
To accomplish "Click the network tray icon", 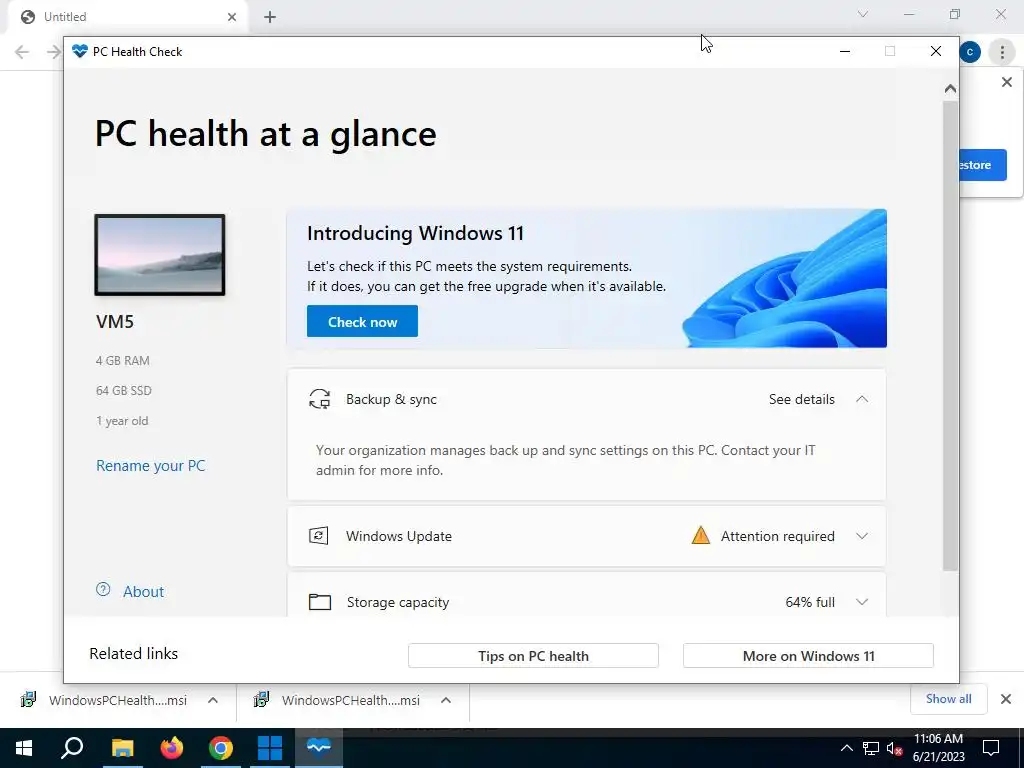I will tap(871, 748).
